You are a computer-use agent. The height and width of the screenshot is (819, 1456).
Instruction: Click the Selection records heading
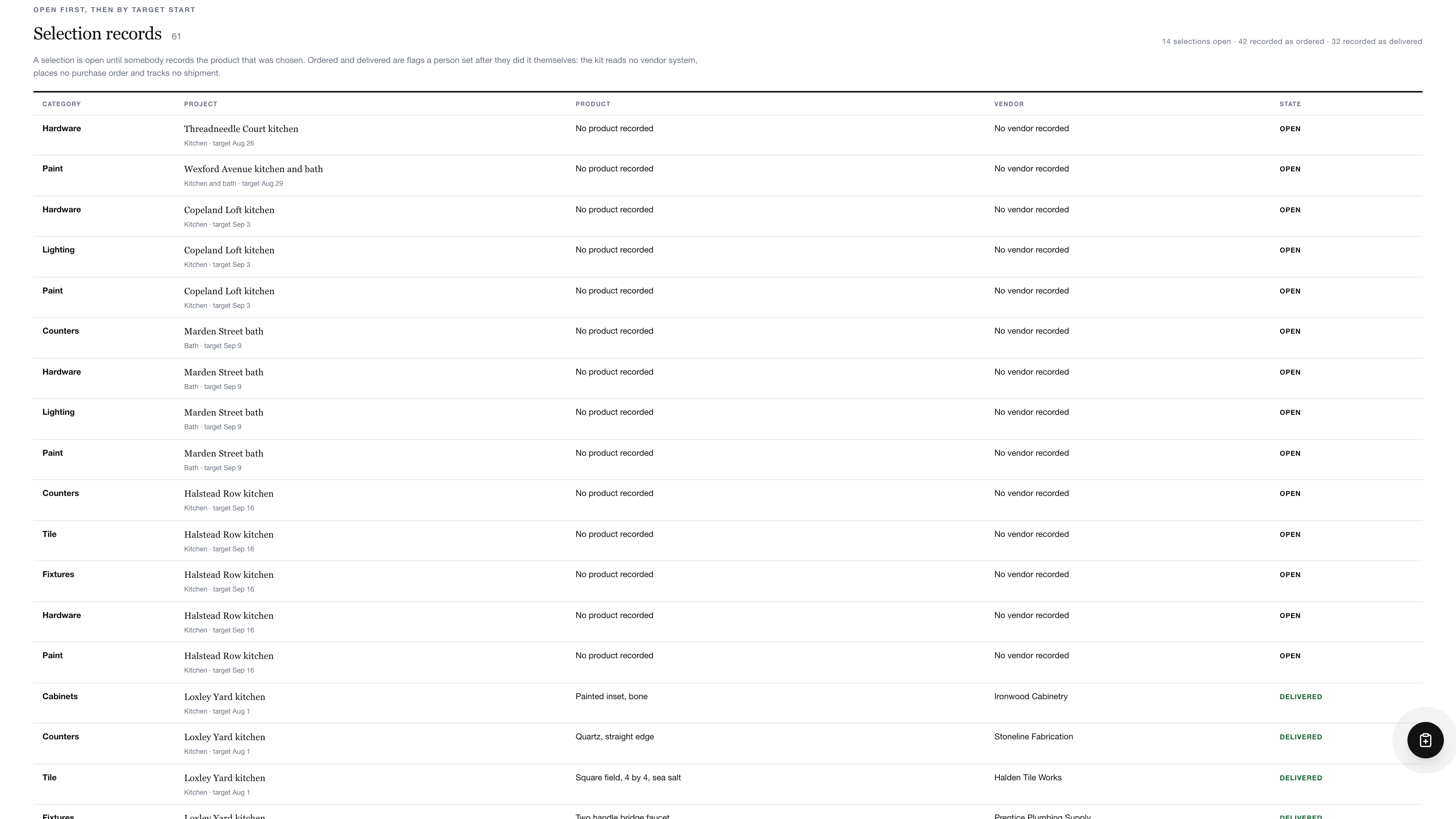(x=97, y=34)
